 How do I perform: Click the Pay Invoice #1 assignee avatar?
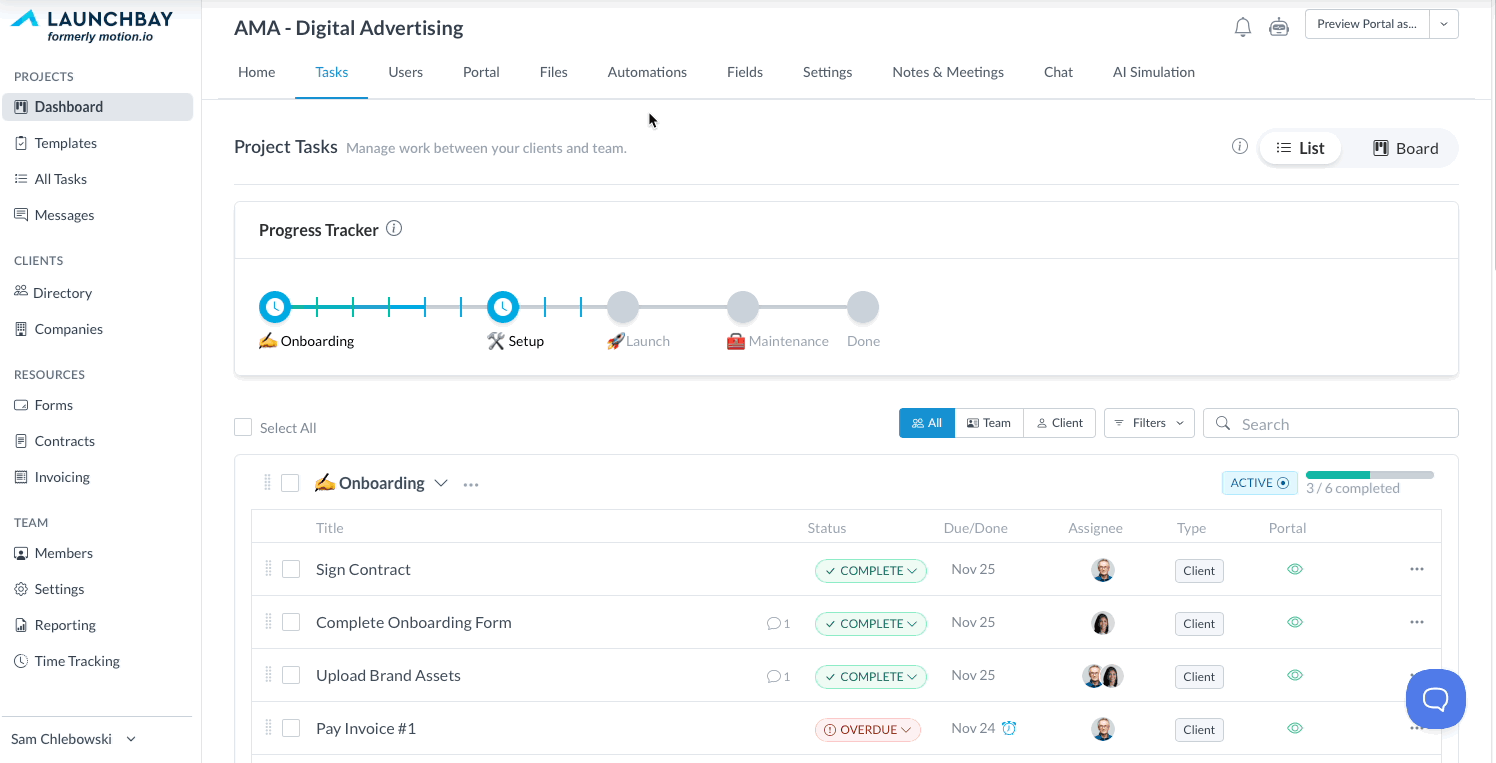coord(1103,729)
